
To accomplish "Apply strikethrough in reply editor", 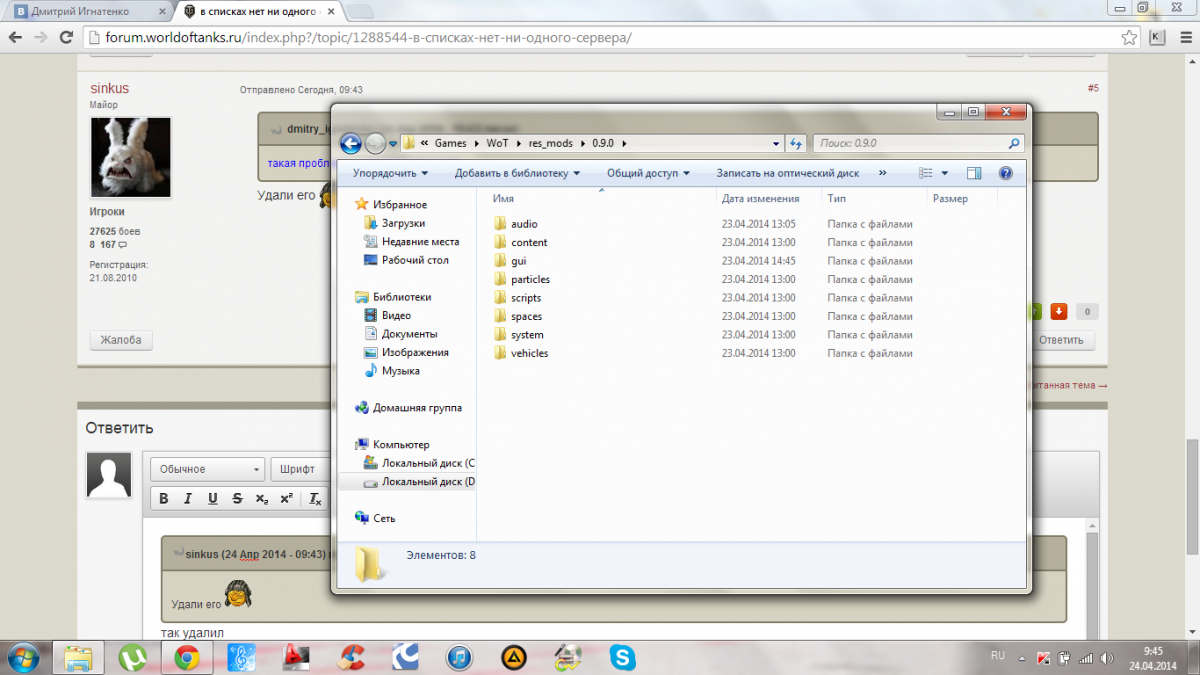I will [237, 499].
